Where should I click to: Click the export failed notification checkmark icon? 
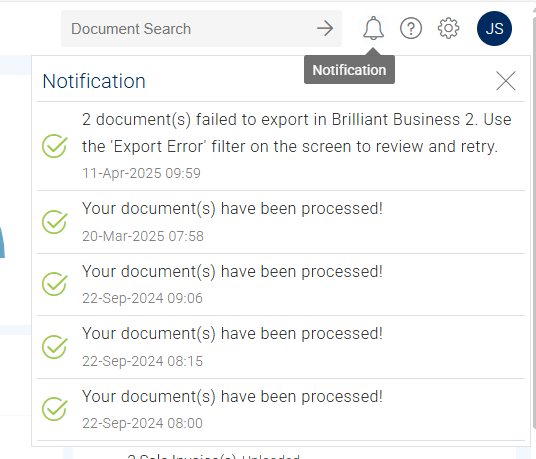[x=54, y=146]
